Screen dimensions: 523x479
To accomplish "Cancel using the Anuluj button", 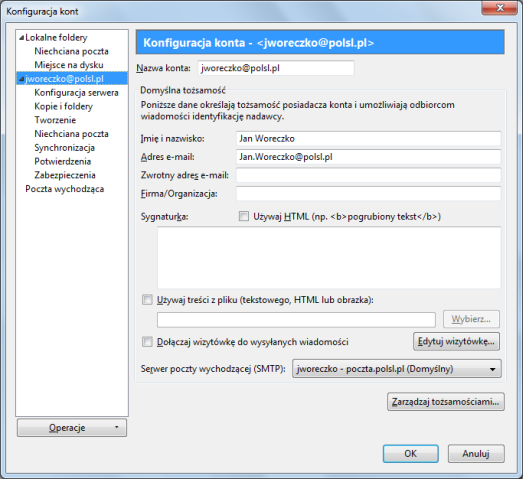I will (476, 454).
